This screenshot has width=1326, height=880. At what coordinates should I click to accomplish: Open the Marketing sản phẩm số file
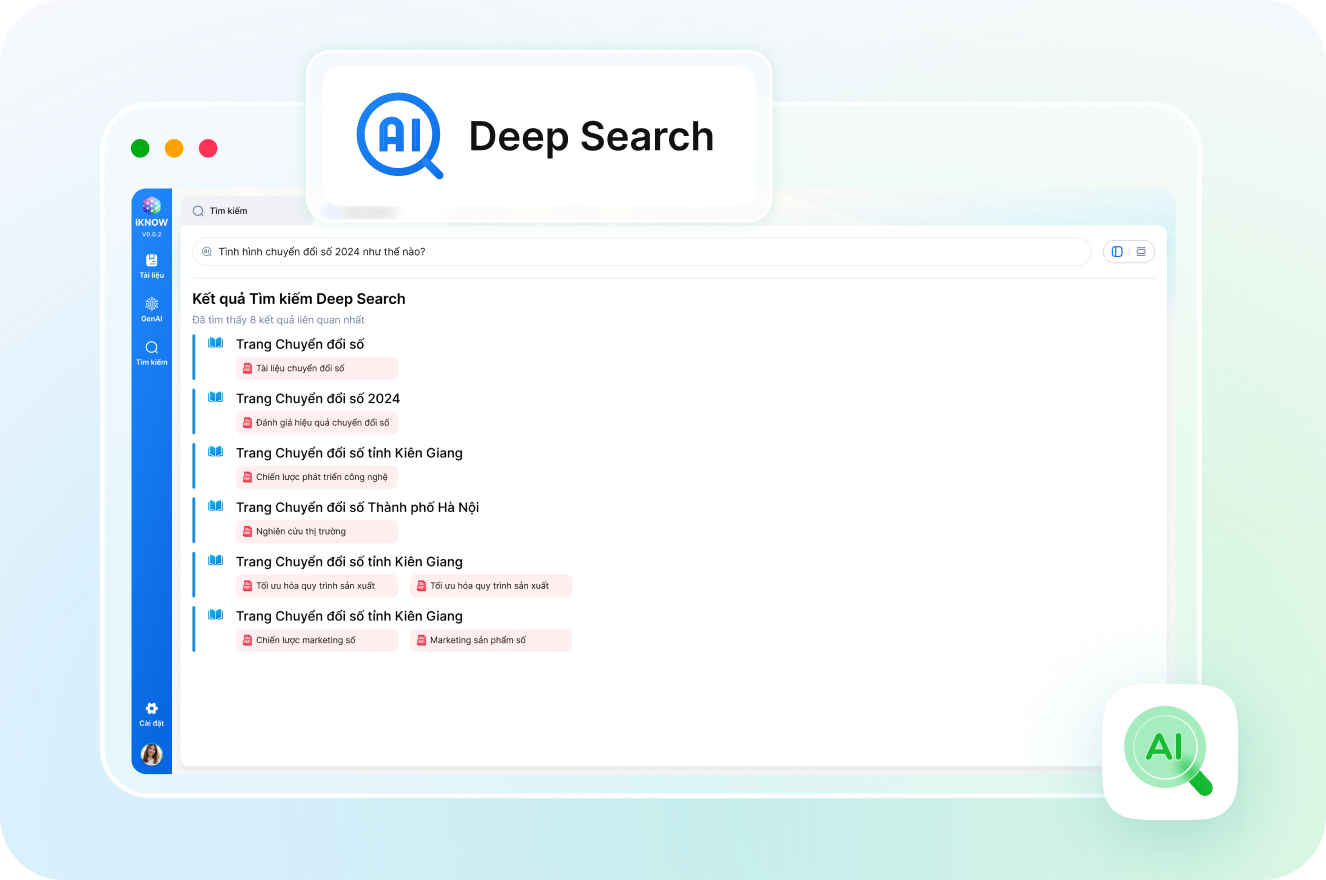coord(490,640)
